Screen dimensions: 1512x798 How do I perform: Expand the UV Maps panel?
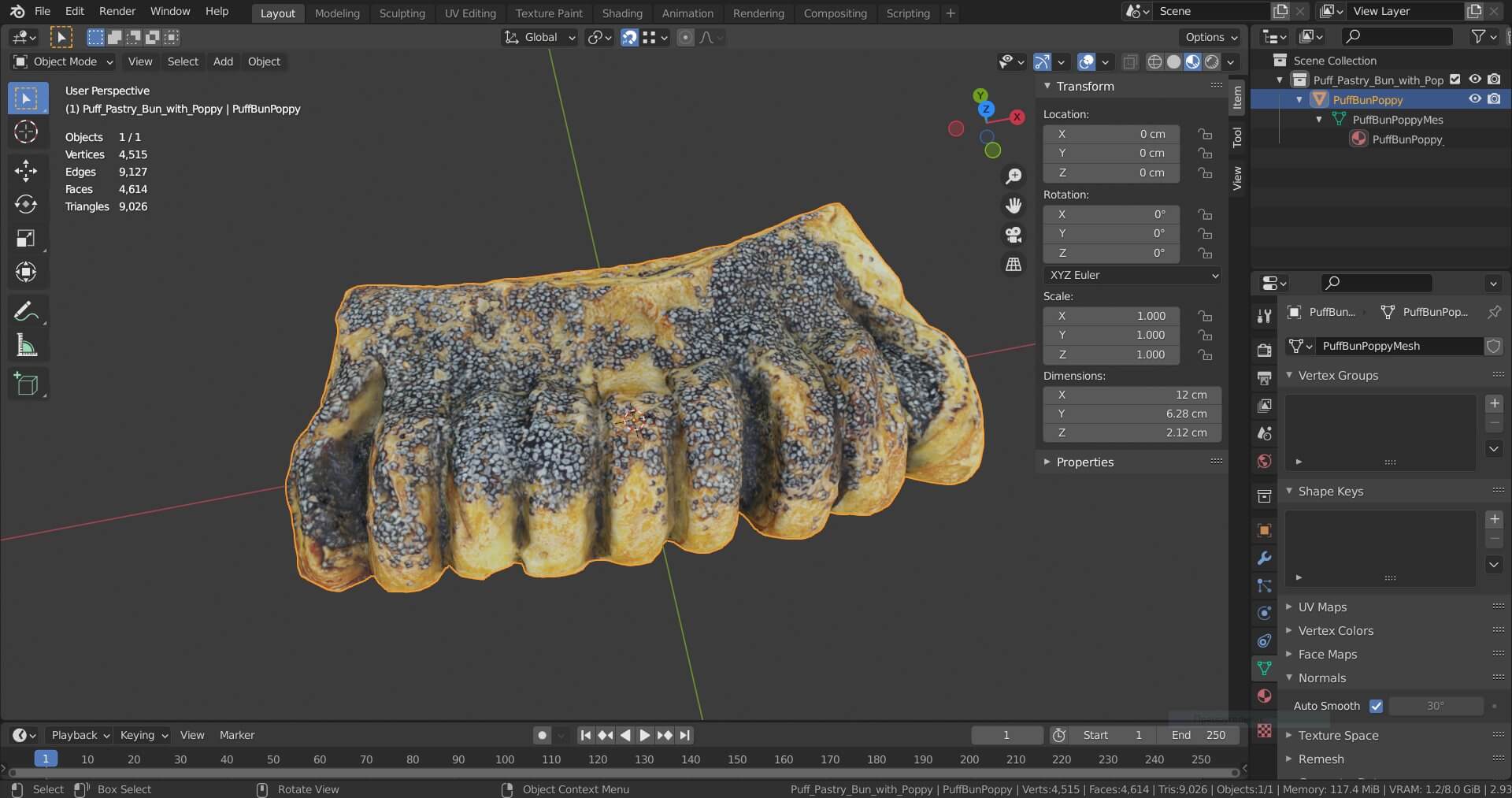[1322, 607]
